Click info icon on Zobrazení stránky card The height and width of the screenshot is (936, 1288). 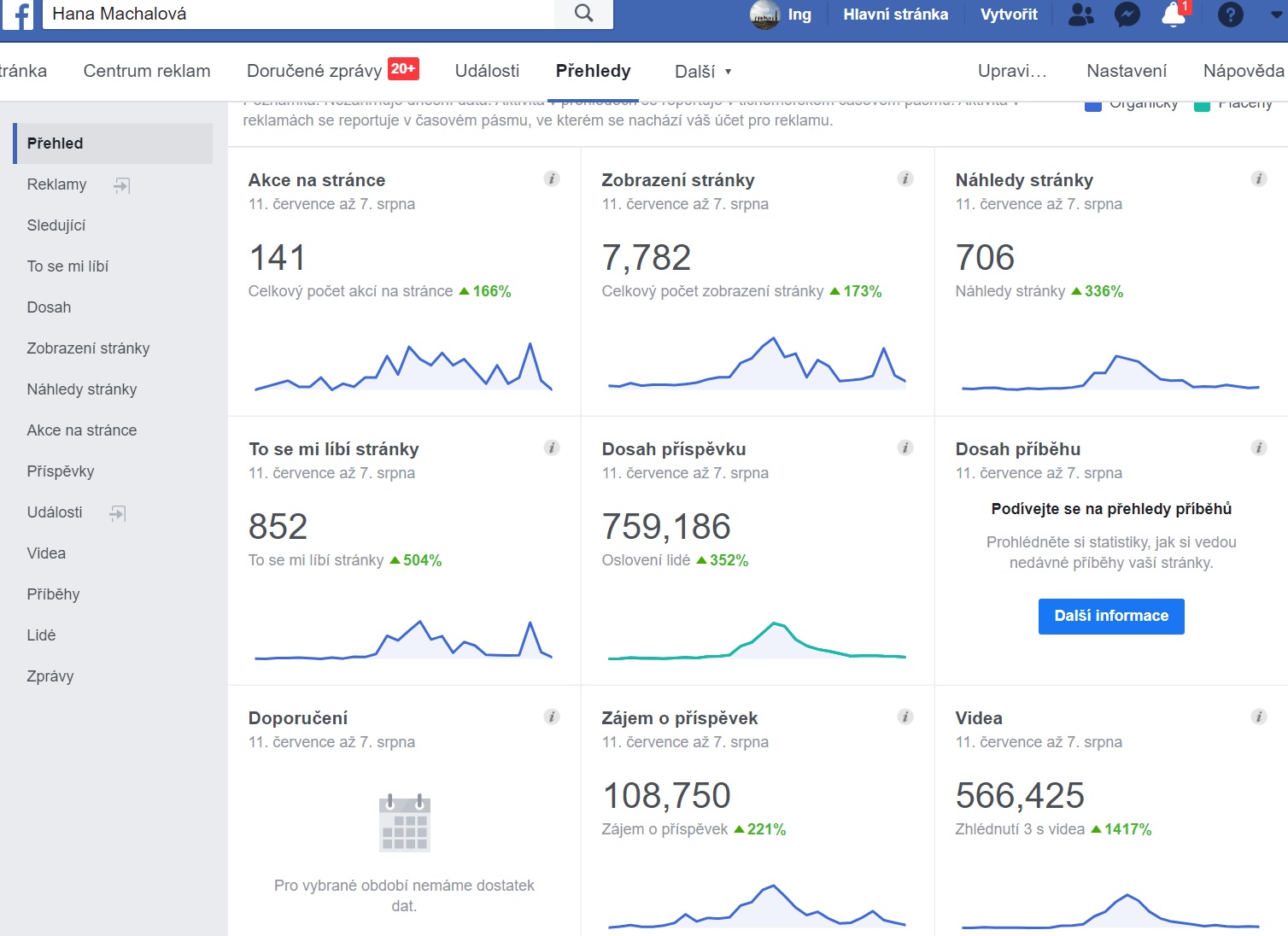pos(905,178)
